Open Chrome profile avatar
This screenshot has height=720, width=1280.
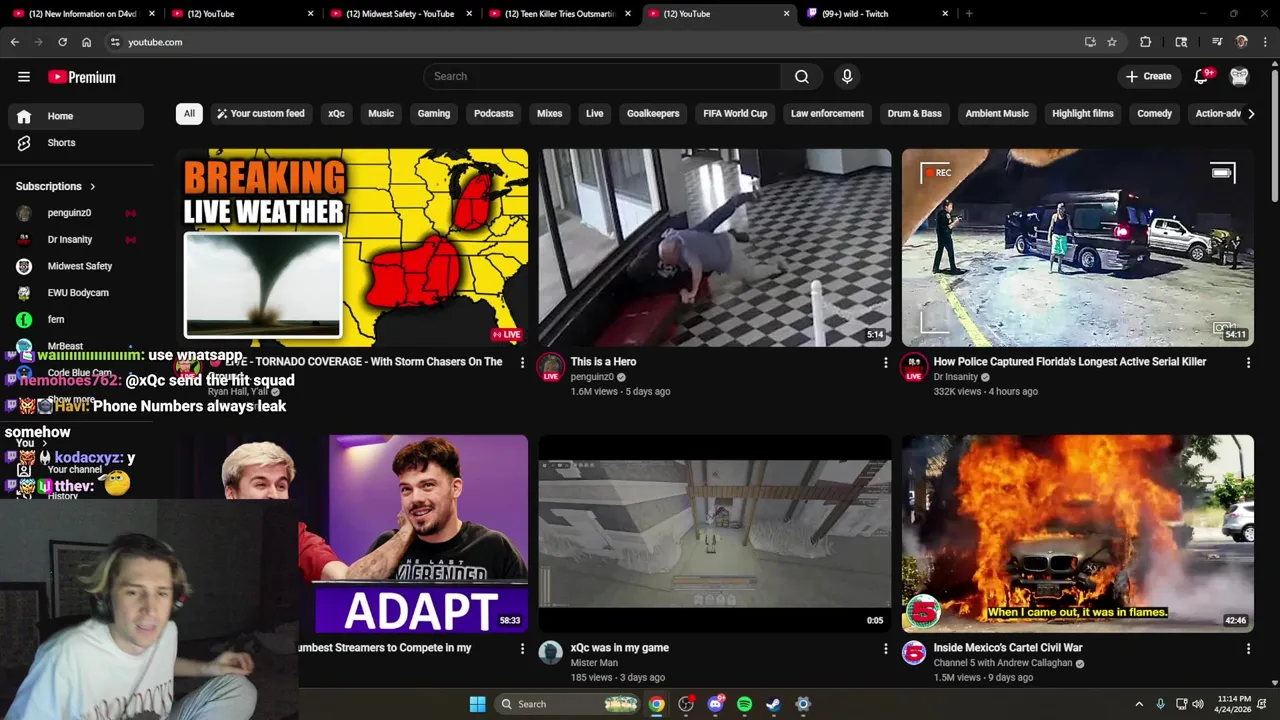(1241, 42)
